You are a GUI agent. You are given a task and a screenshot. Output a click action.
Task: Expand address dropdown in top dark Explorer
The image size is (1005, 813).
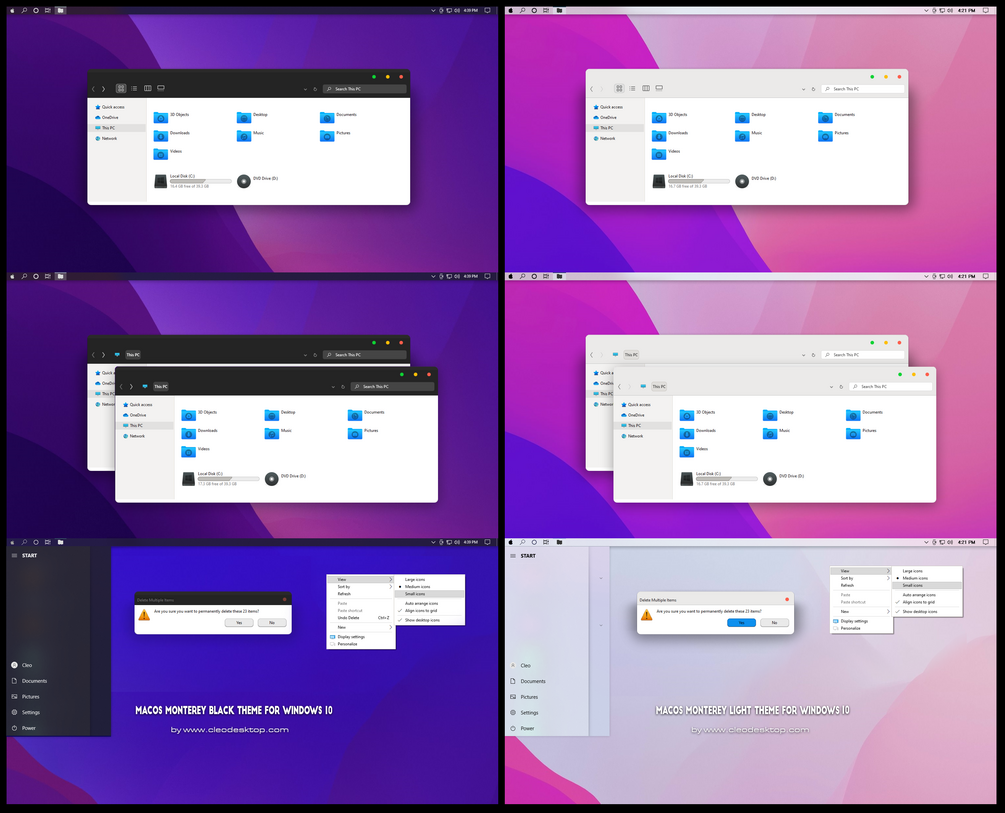pos(305,89)
